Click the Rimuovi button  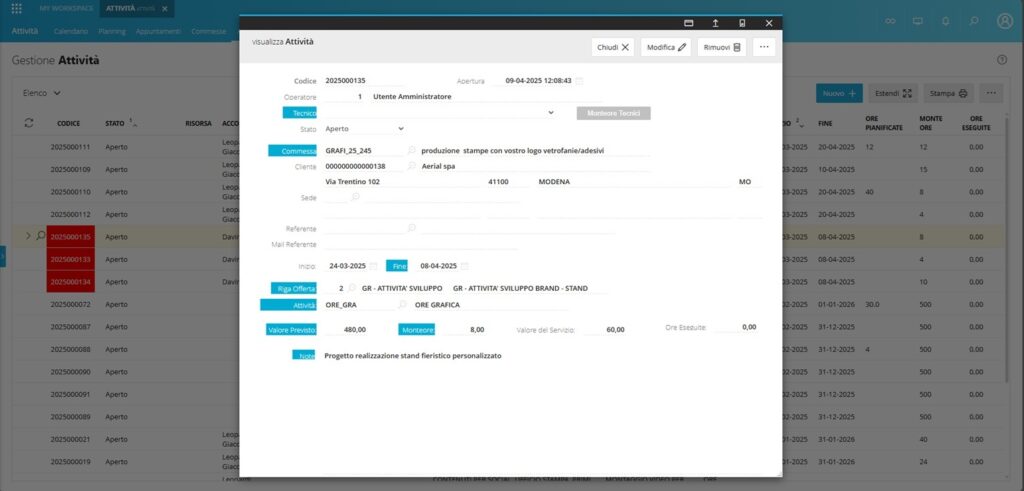pyautogui.click(x=721, y=47)
